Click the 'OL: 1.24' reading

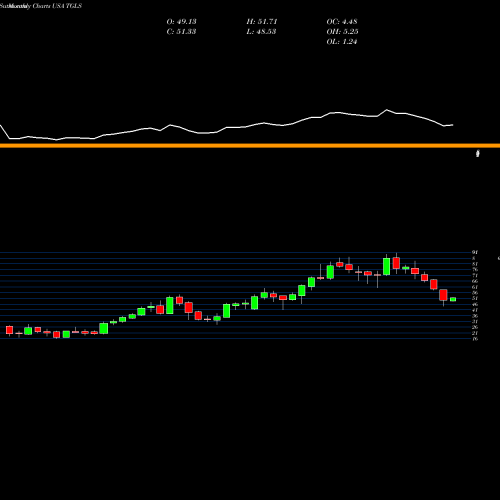pyautogui.click(x=342, y=42)
